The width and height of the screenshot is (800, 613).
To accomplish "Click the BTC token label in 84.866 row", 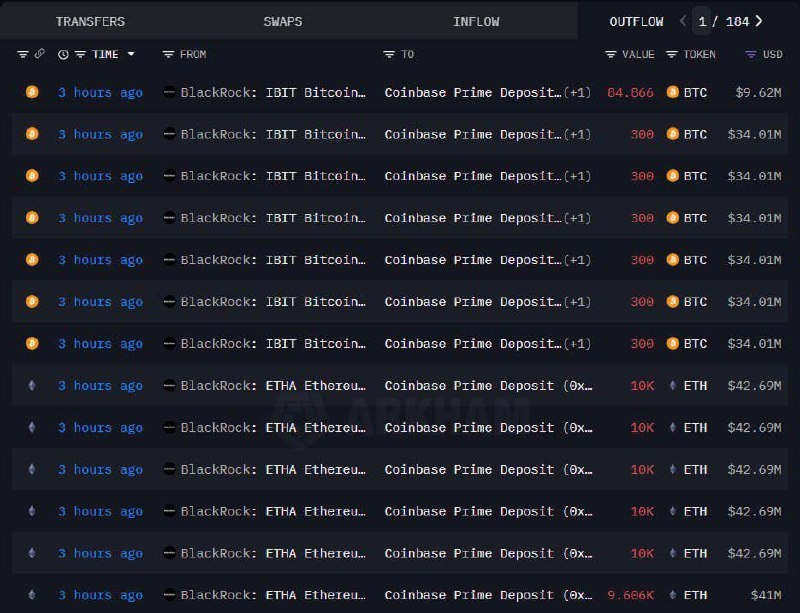I will click(x=695, y=92).
